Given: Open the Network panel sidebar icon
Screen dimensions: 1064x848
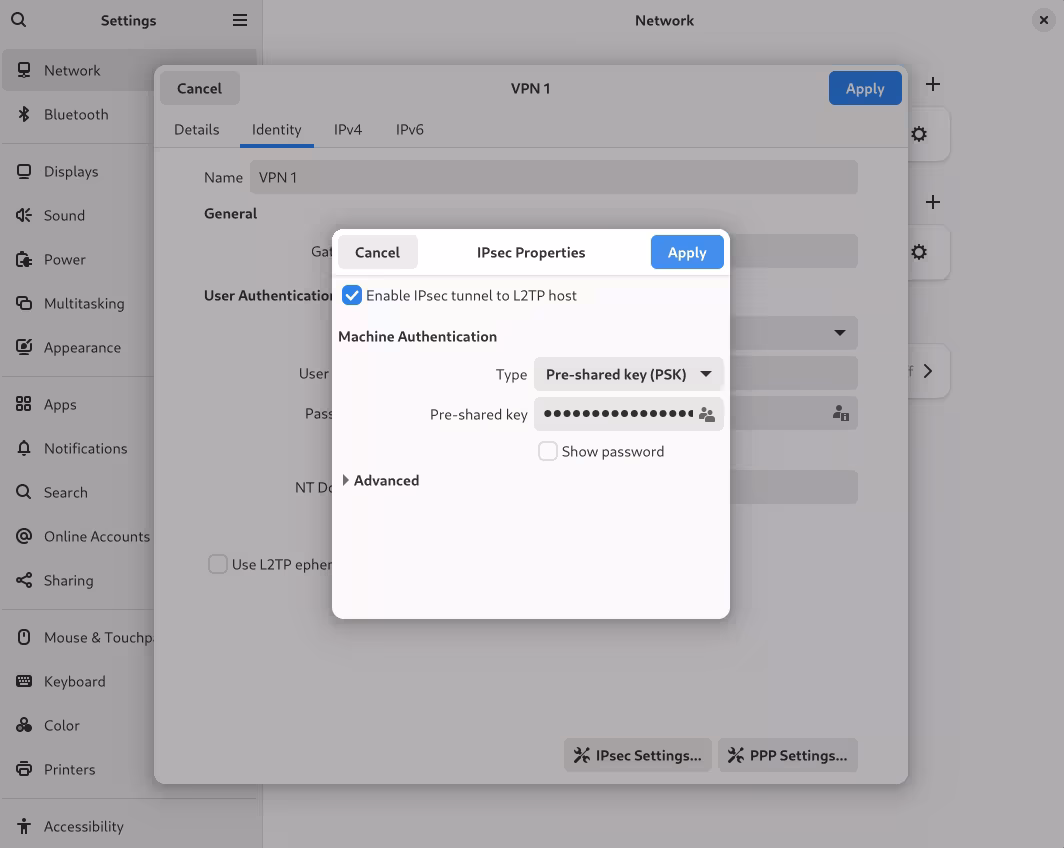Looking at the screenshot, I should click(x=22, y=70).
